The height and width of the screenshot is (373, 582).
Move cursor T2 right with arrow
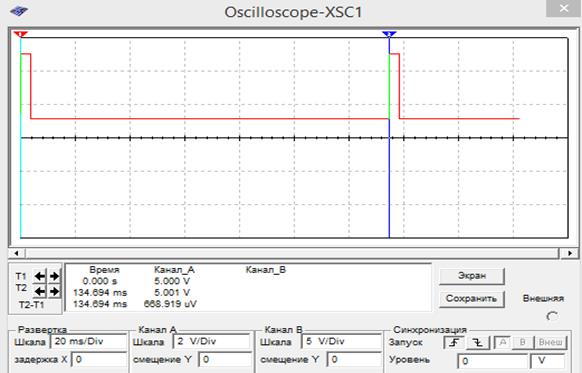54,291
